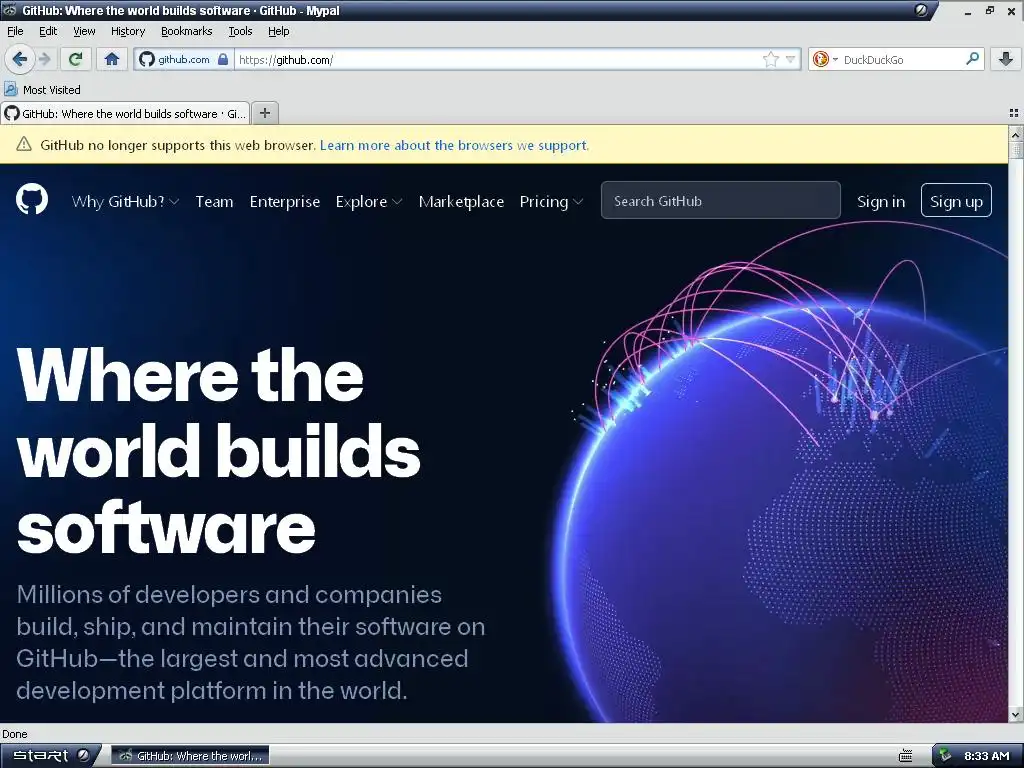Follow the Learn more about browsers link

[x=454, y=145]
